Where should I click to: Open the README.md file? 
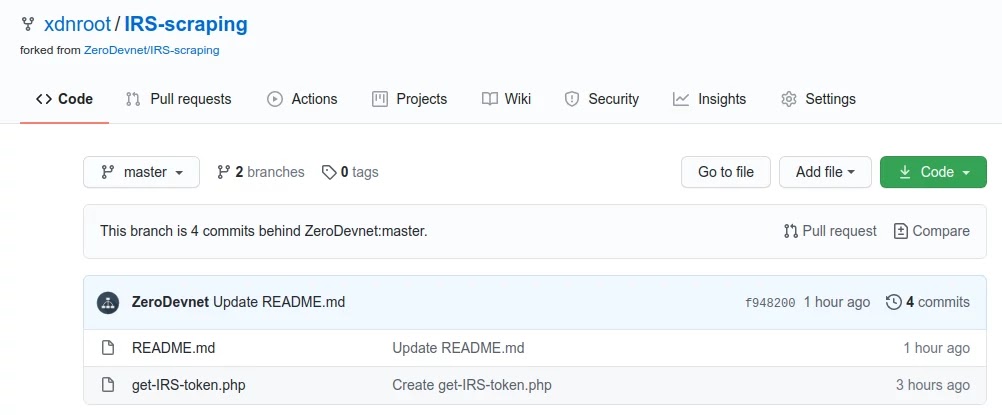[173, 348]
